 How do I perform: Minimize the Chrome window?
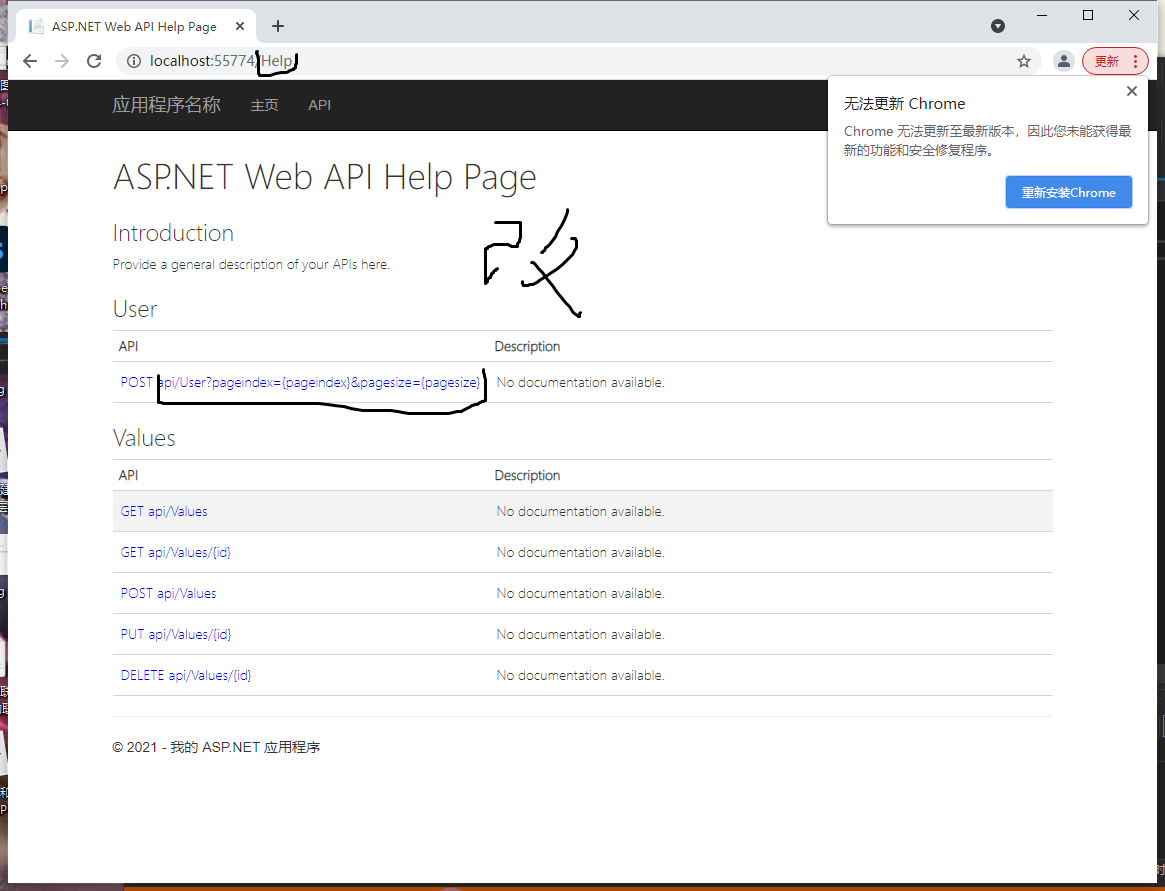coord(1042,15)
